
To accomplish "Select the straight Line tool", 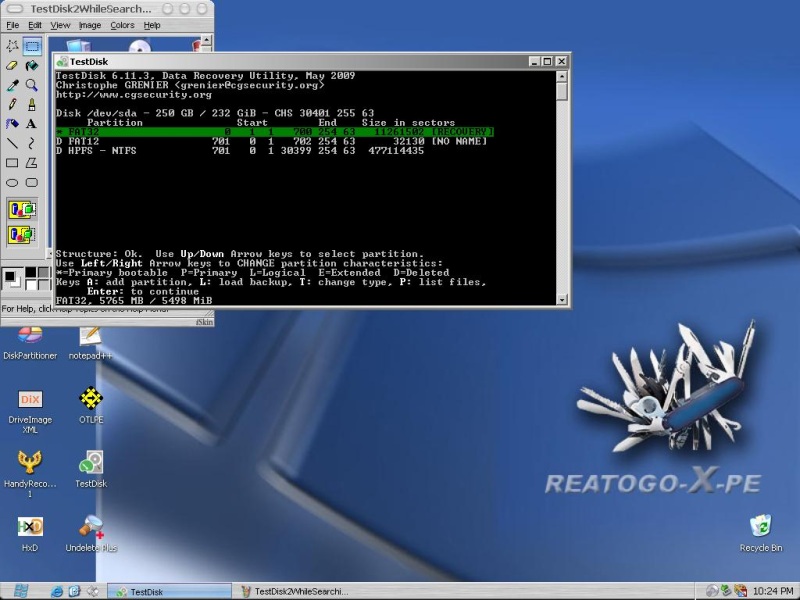I will (x=12, y=143).
